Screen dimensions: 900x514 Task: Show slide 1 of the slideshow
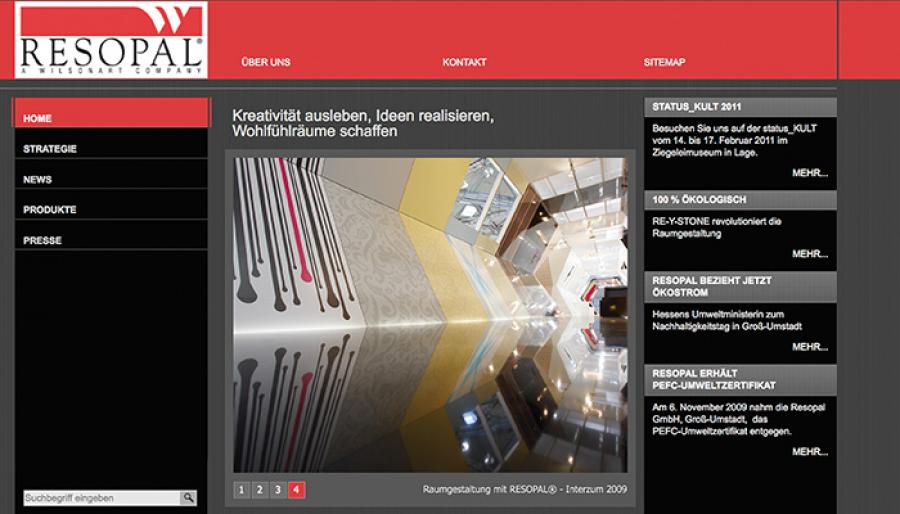(241, 490)
